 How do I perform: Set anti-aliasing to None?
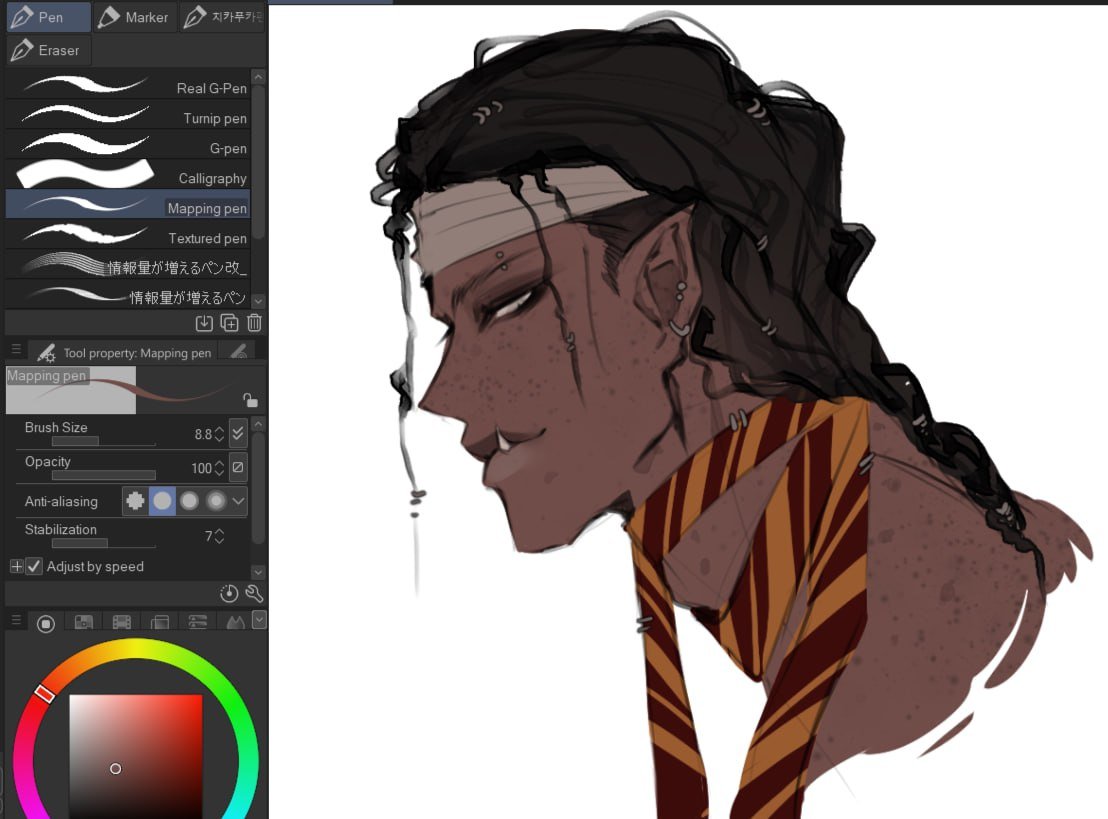click(x=135, y=501)
